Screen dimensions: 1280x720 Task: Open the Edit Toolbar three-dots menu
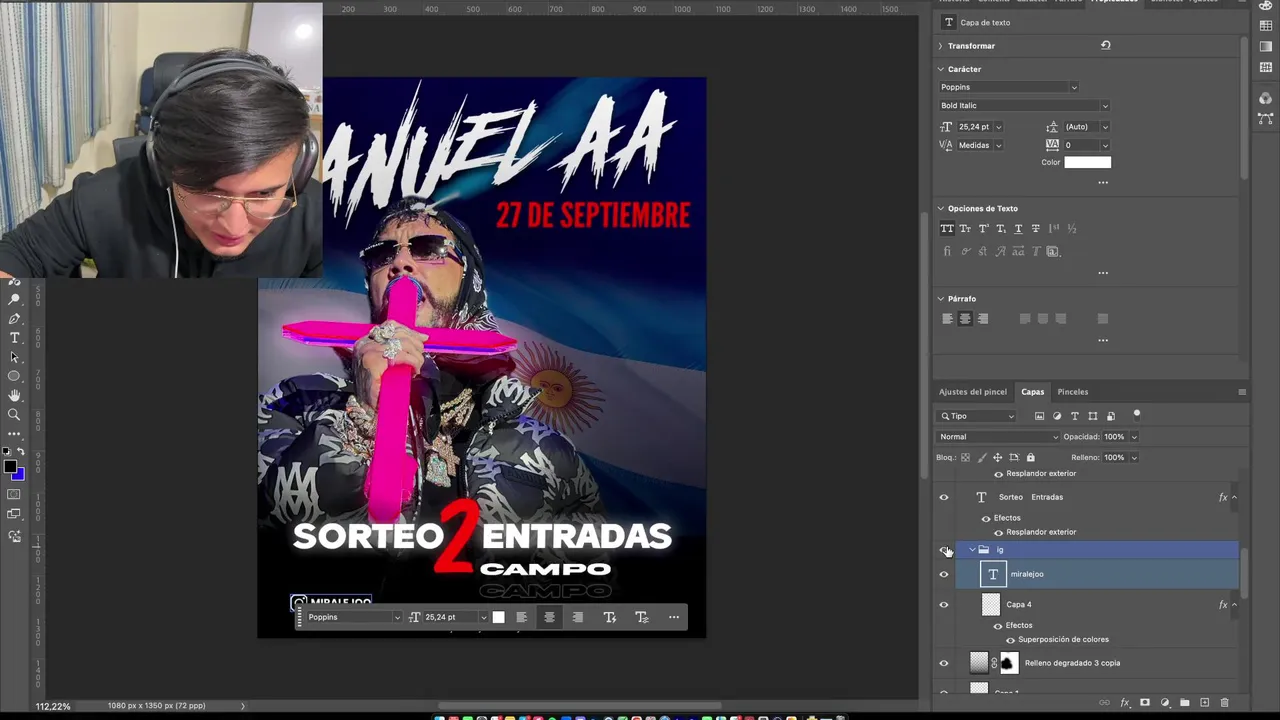(14, 434)
